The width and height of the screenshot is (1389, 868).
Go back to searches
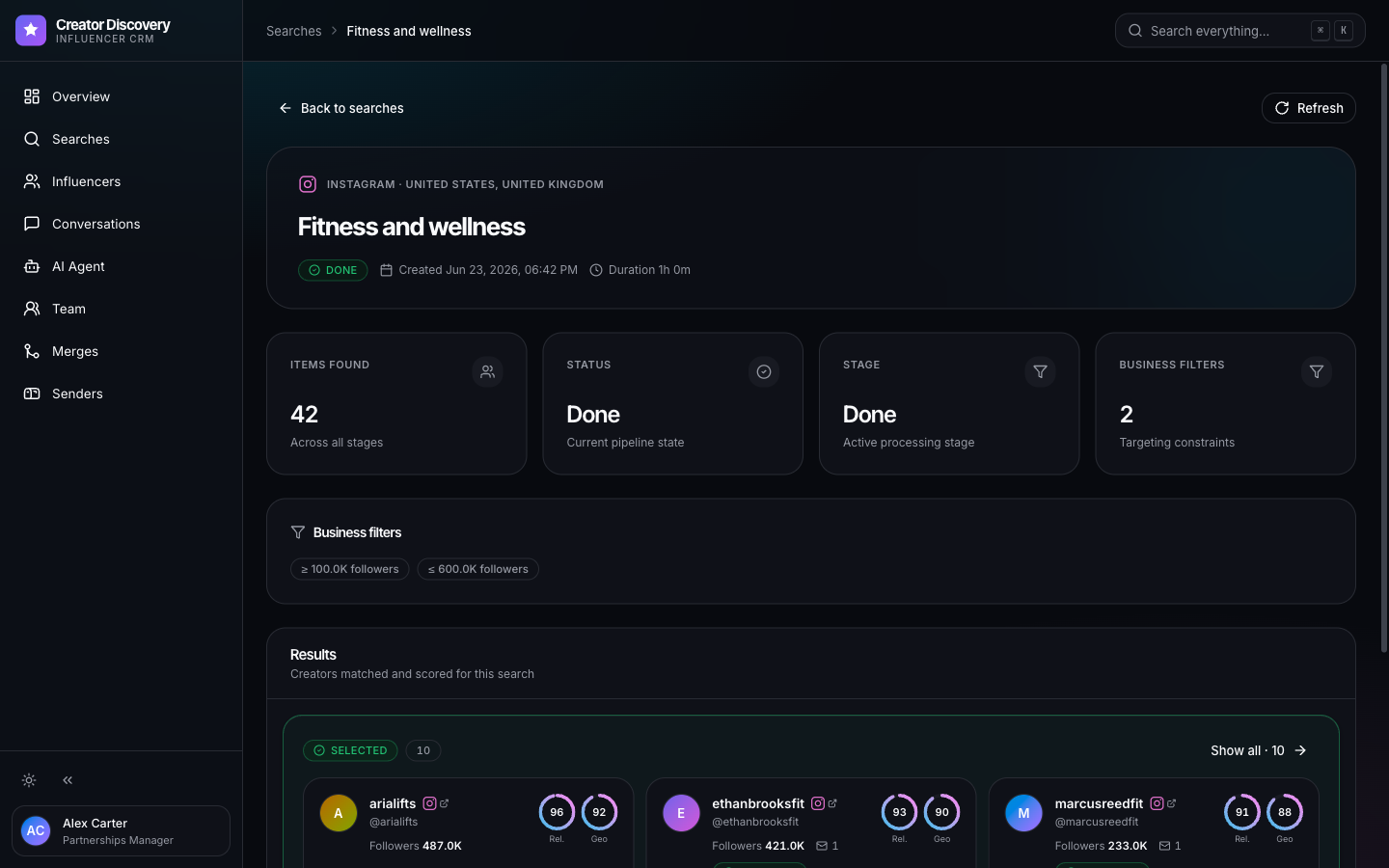tap(341, 108)
